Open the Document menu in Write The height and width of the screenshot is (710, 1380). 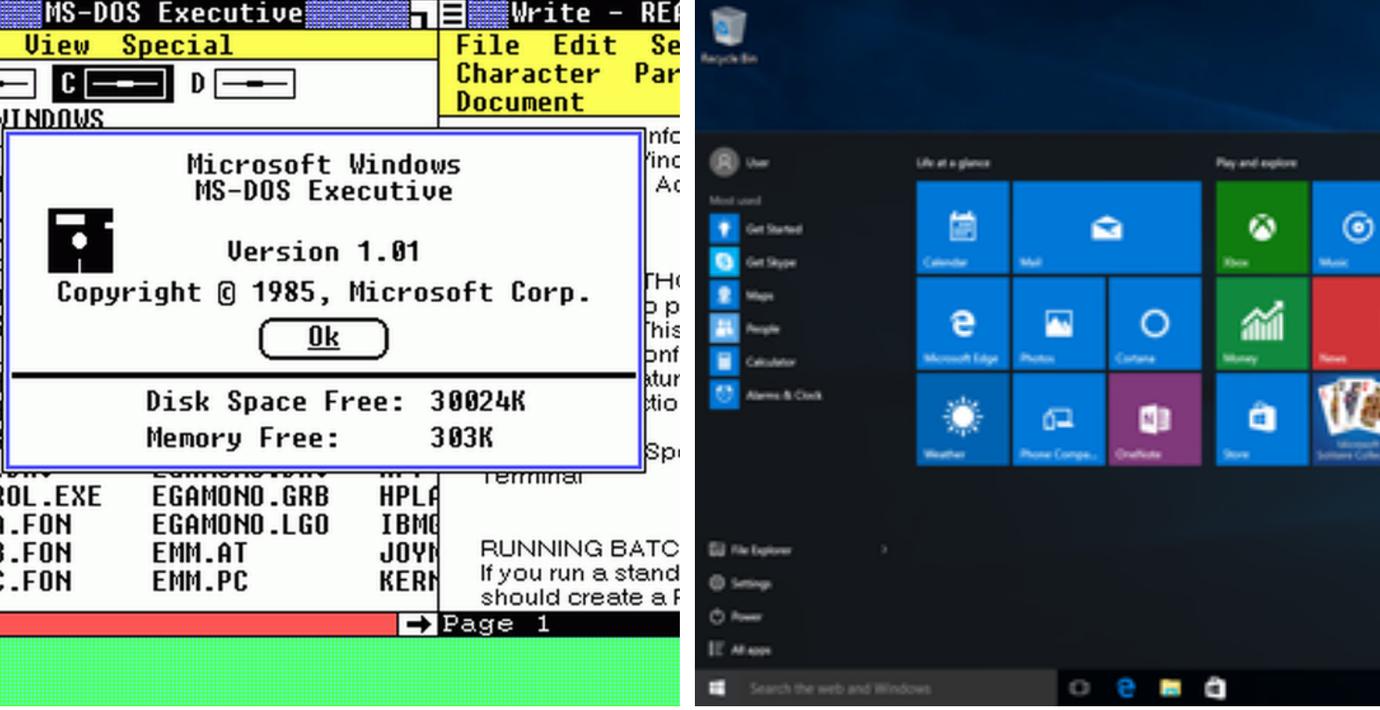pyautogui.click(x=520, y=101)
